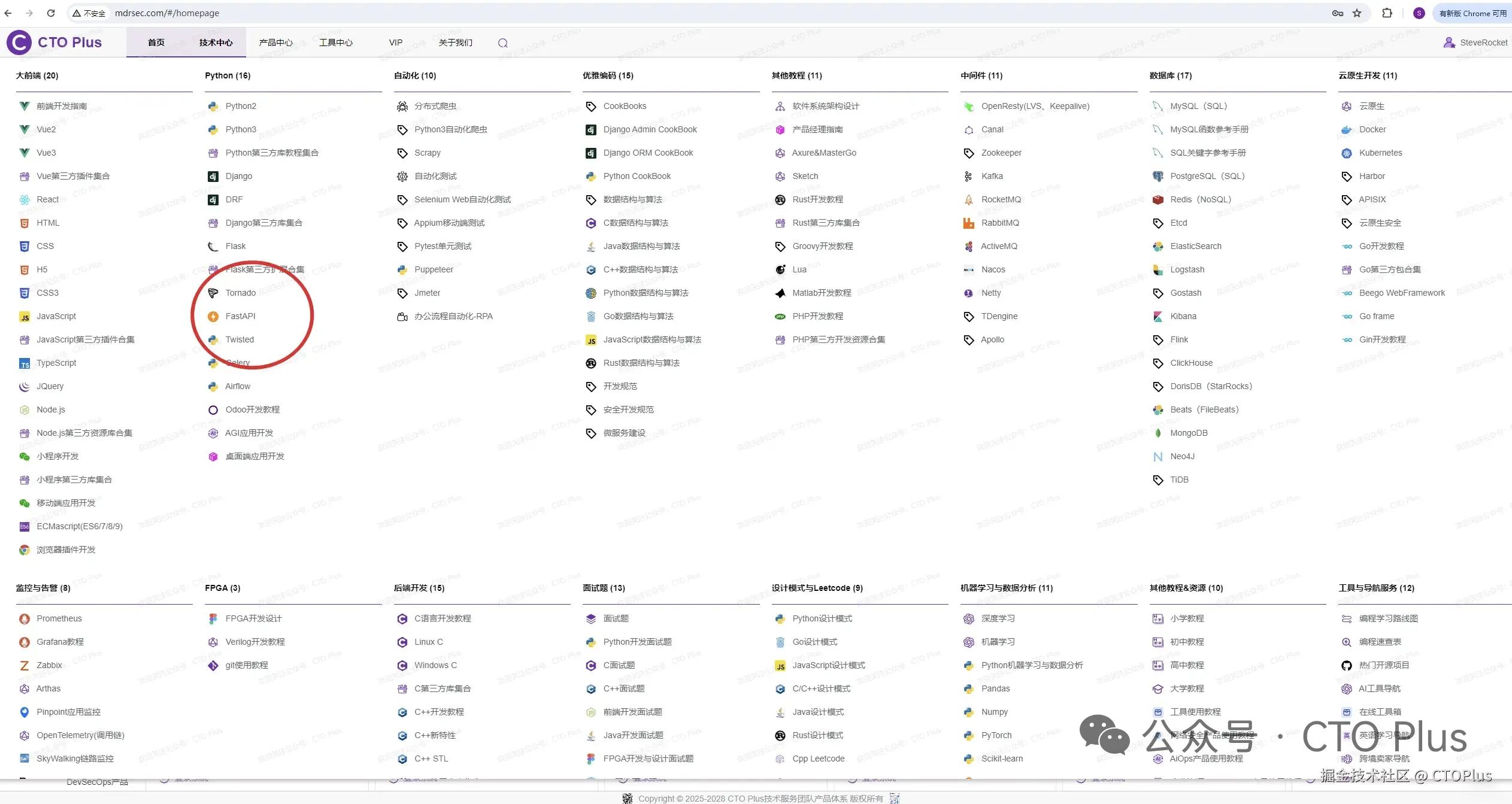
Task: Click the browser address bar URL
Action: tap(167, 13)
